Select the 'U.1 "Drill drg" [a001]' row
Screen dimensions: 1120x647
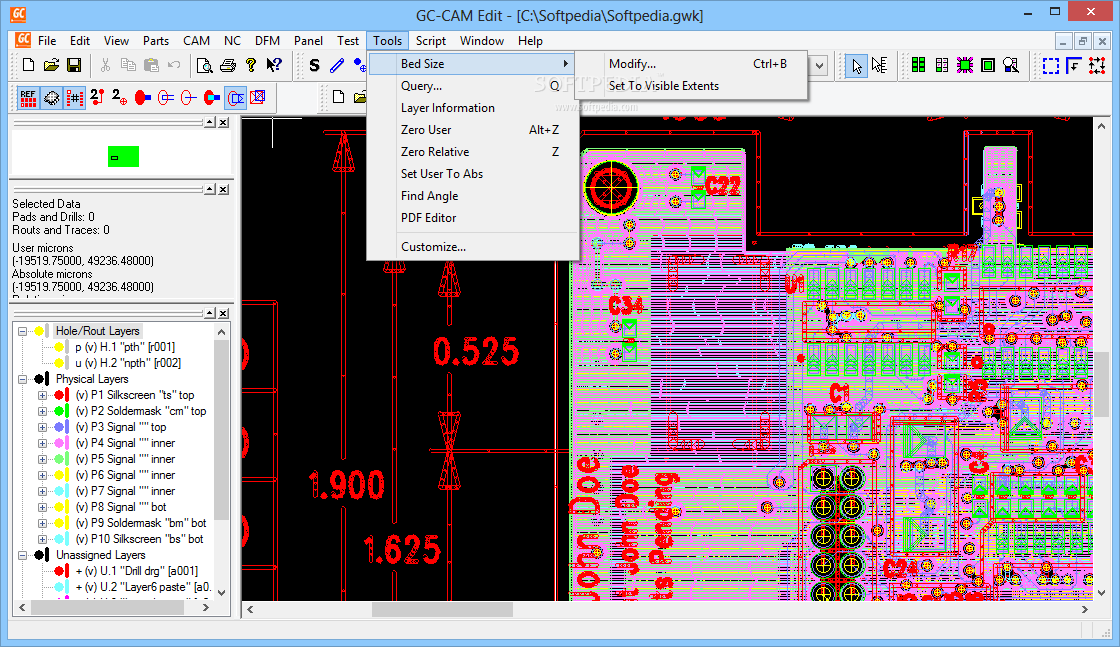click(136, 571)
